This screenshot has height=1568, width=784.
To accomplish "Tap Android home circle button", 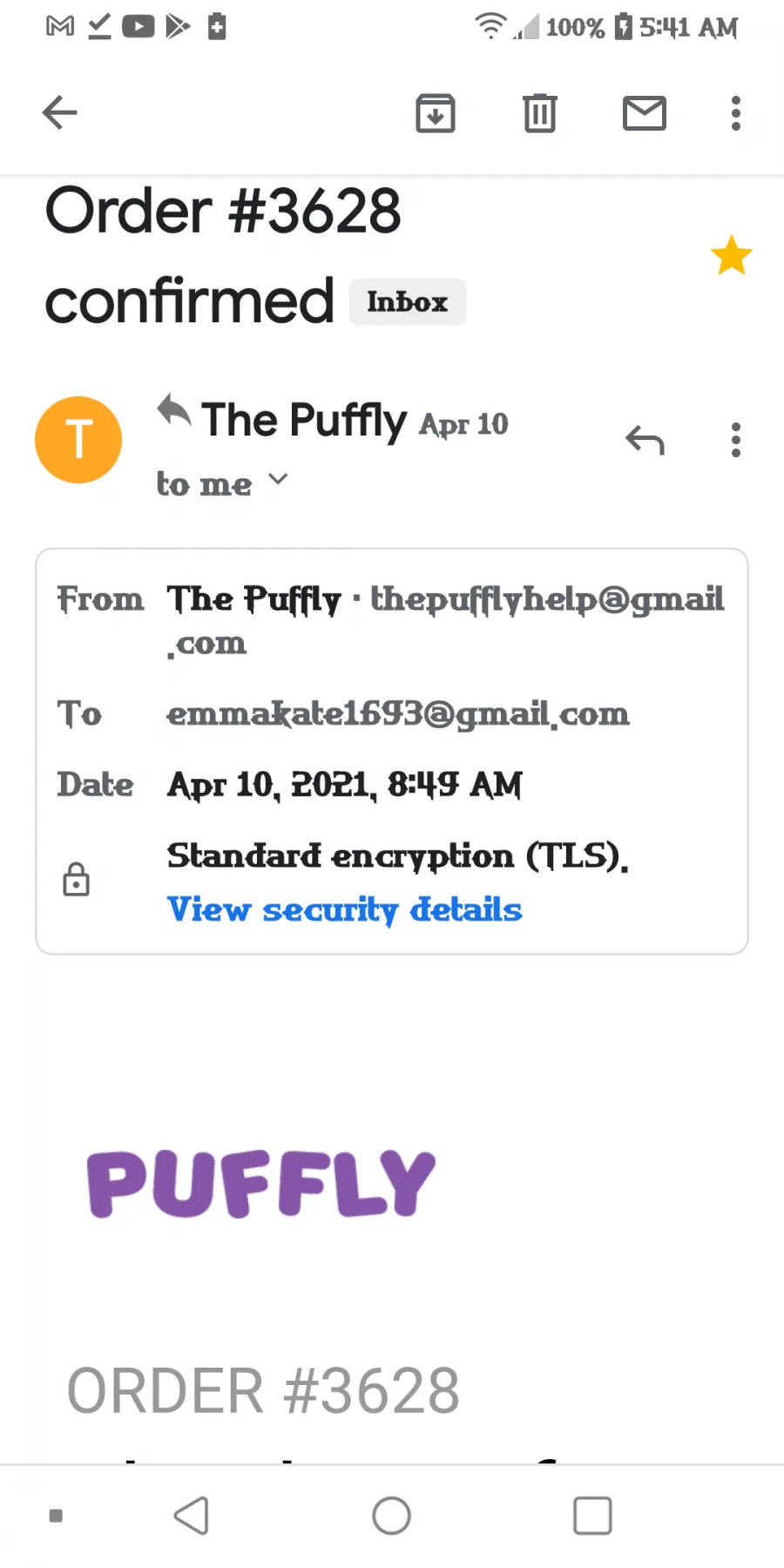I will coord(392,1516).
